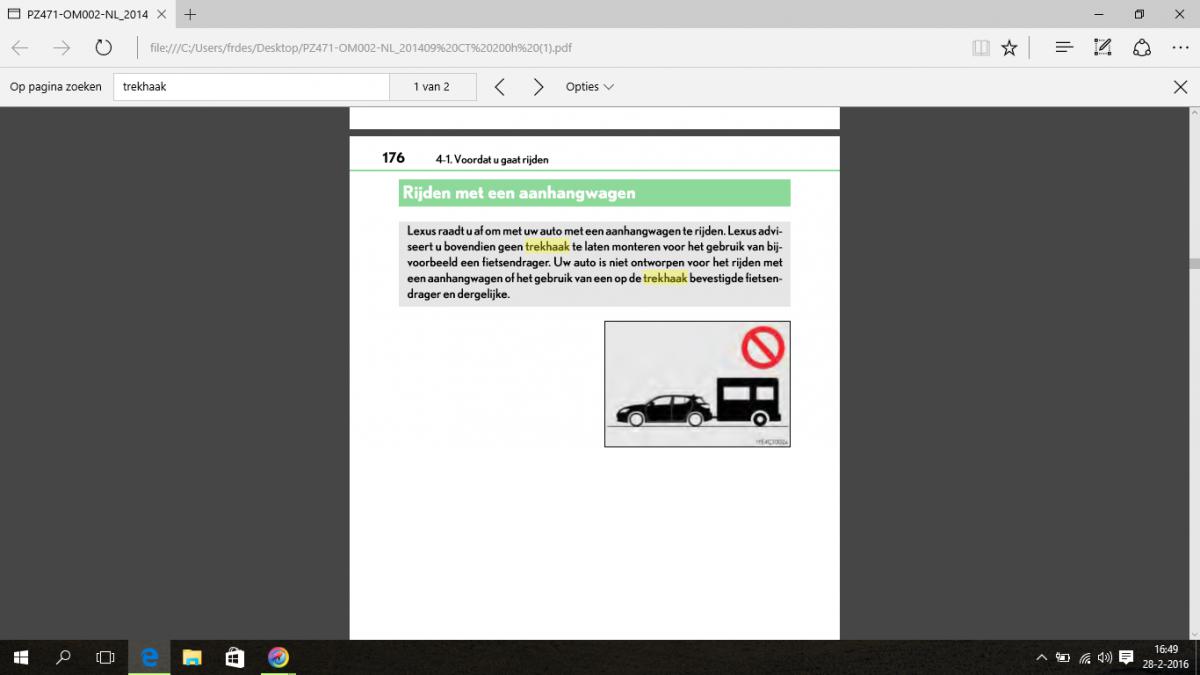Add page to favorites with star icon
Screen dimensions: 1200x675
(x=1010, y=47)
